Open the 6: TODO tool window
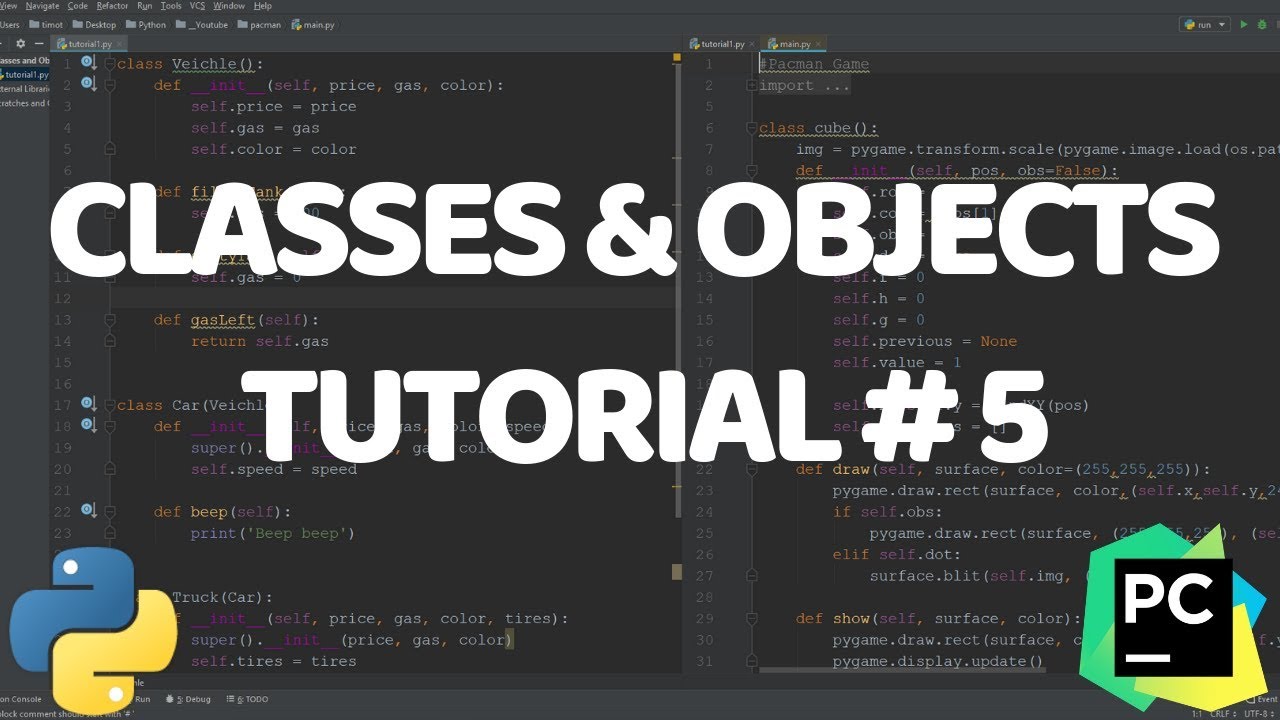The image size is (1280, 720). (248, 700)
